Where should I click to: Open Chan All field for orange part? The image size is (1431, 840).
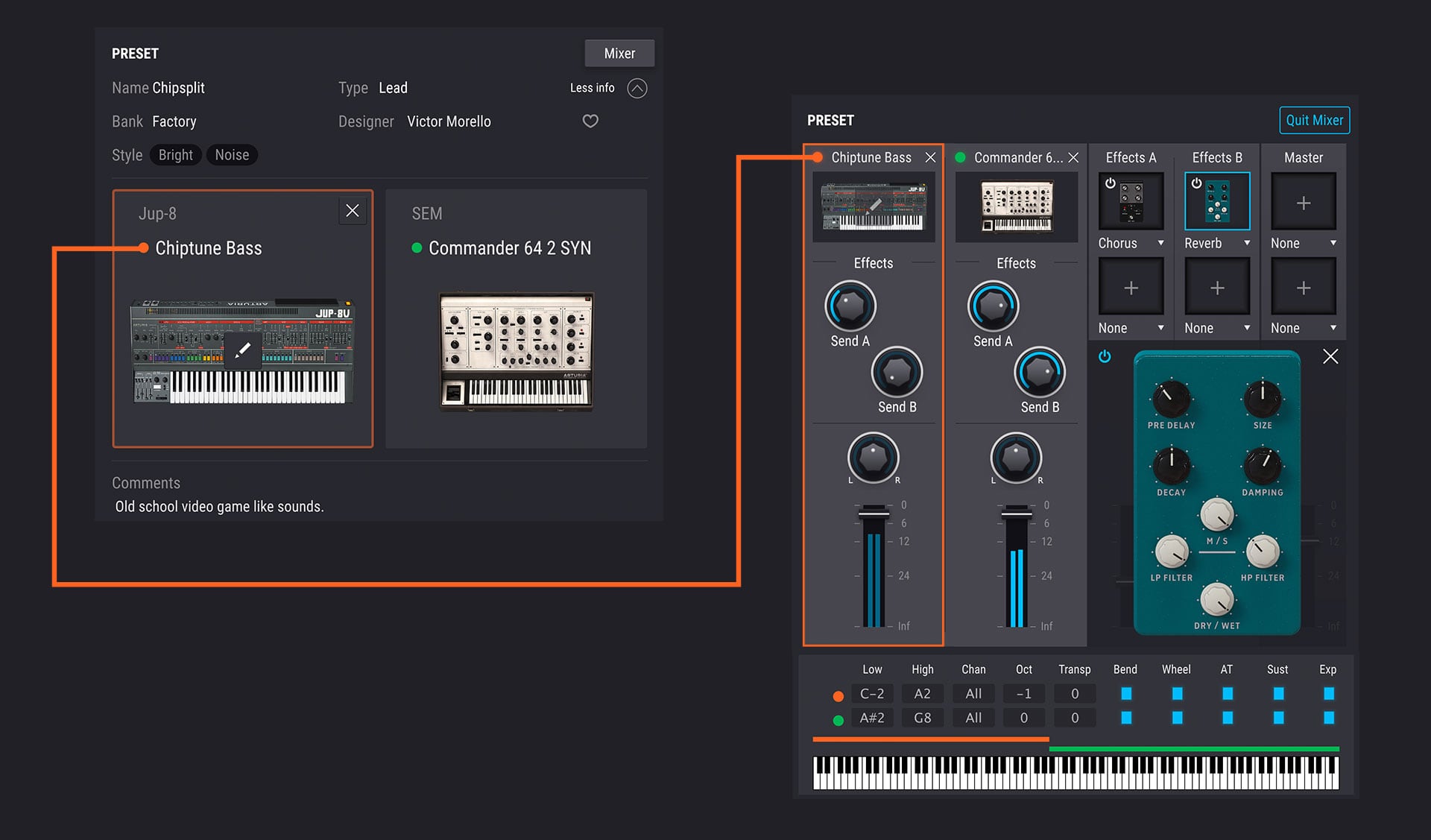click(973, 694)
